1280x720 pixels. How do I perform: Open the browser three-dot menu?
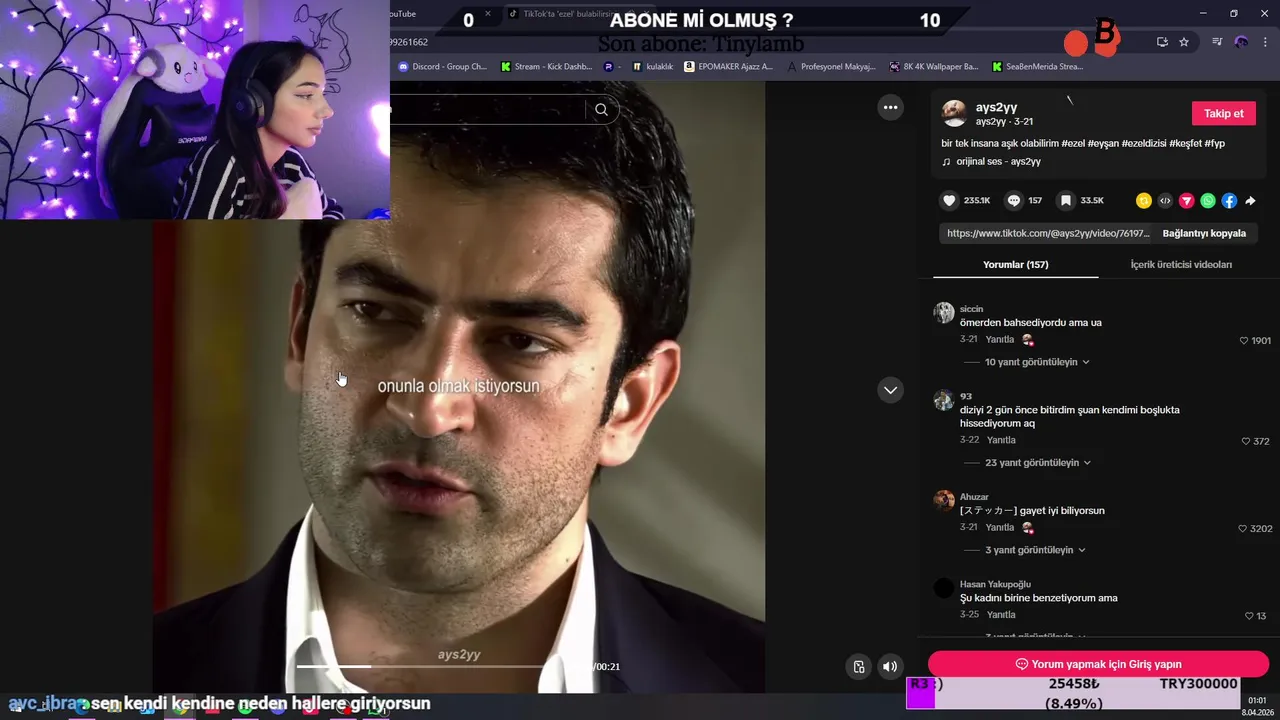click(1265, 42)
